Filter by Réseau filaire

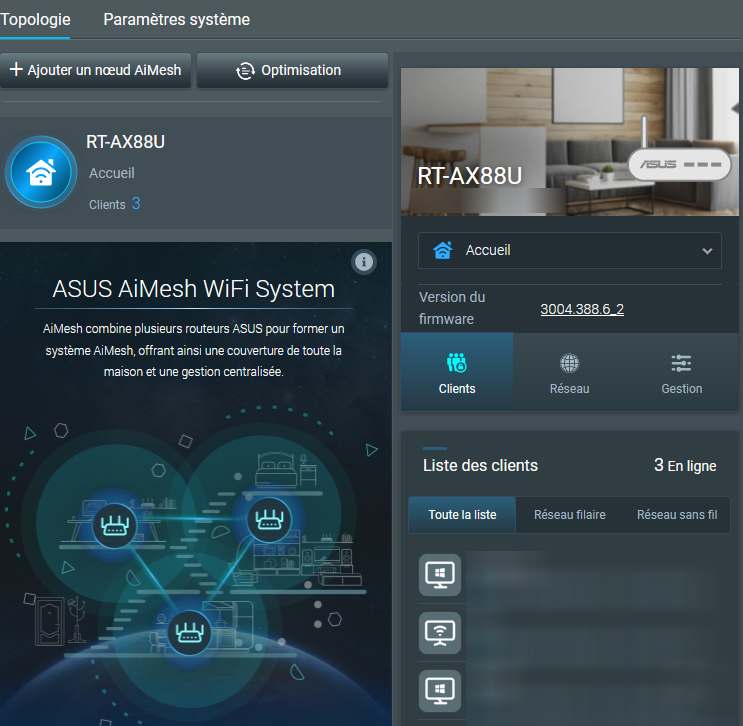(570, 515)
